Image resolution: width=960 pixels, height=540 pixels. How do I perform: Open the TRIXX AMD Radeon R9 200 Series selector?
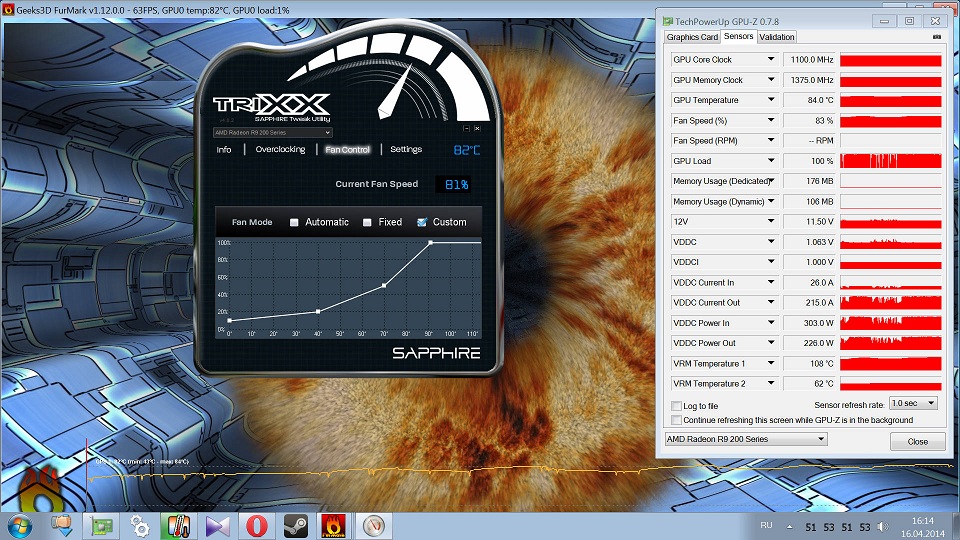click(x=272, y=132)
